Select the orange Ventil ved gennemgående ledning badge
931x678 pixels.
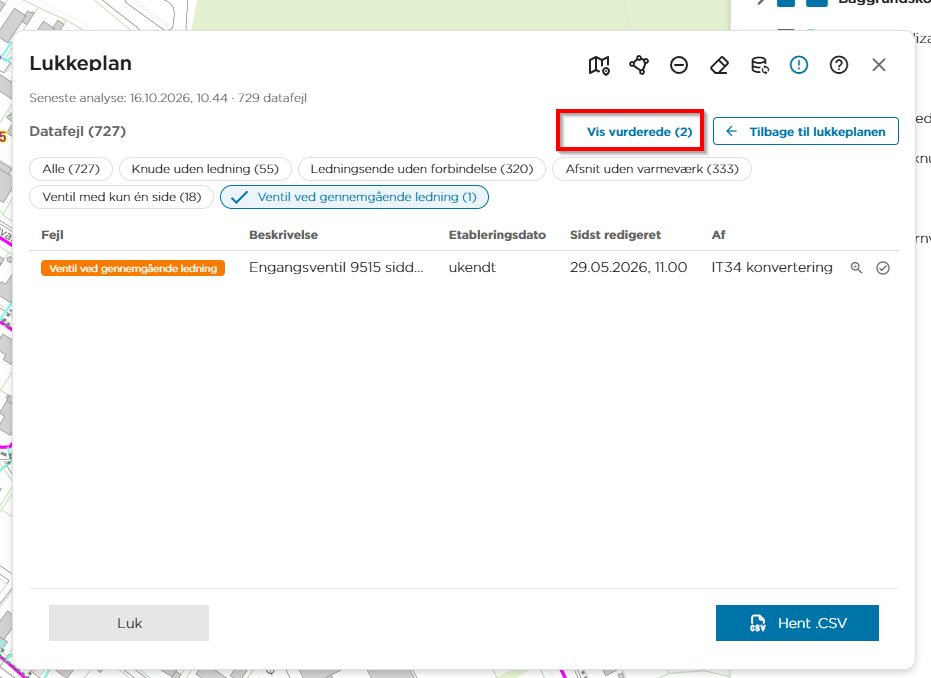133,268
